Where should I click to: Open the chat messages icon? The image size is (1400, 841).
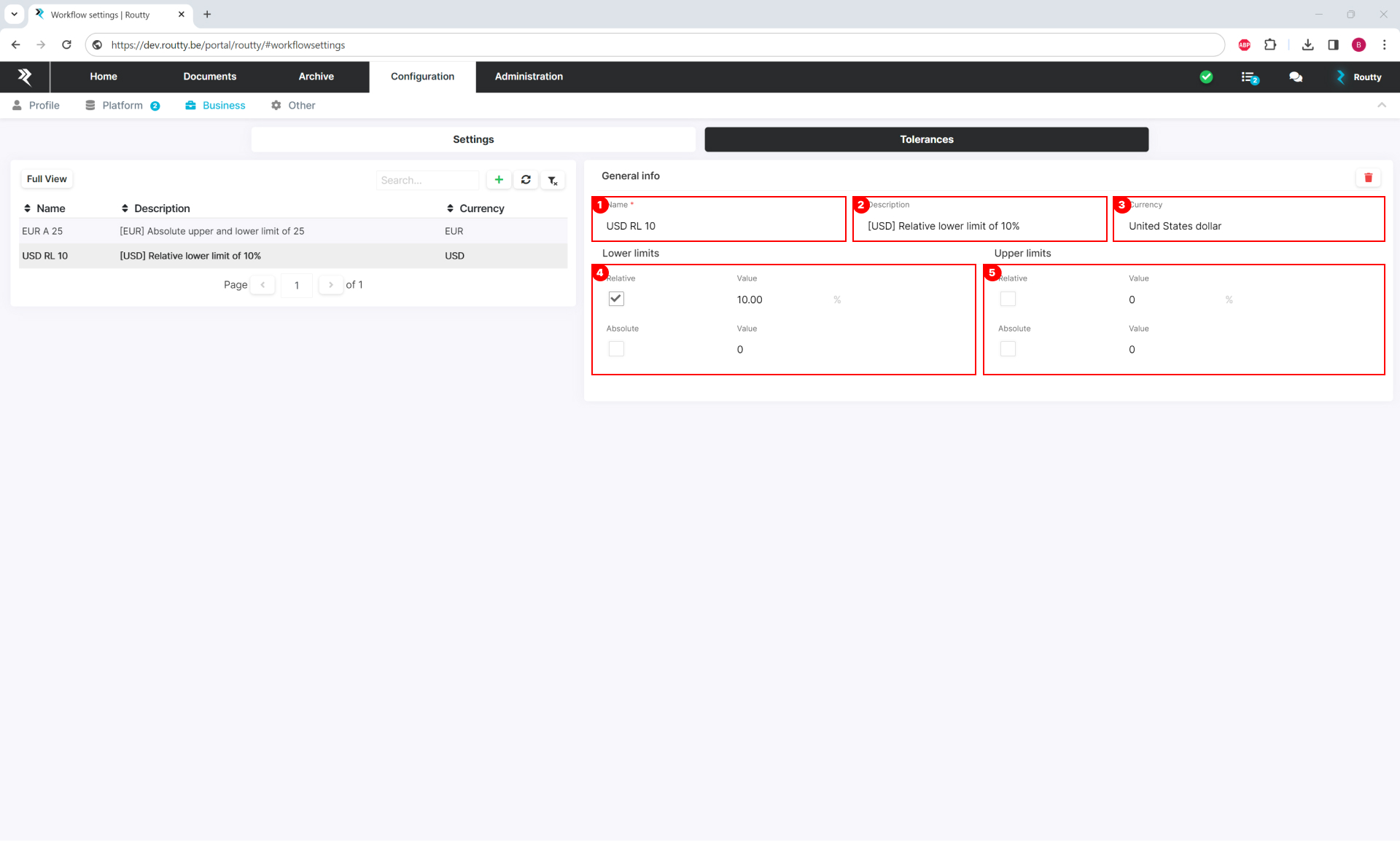[x=1296, y=77]
